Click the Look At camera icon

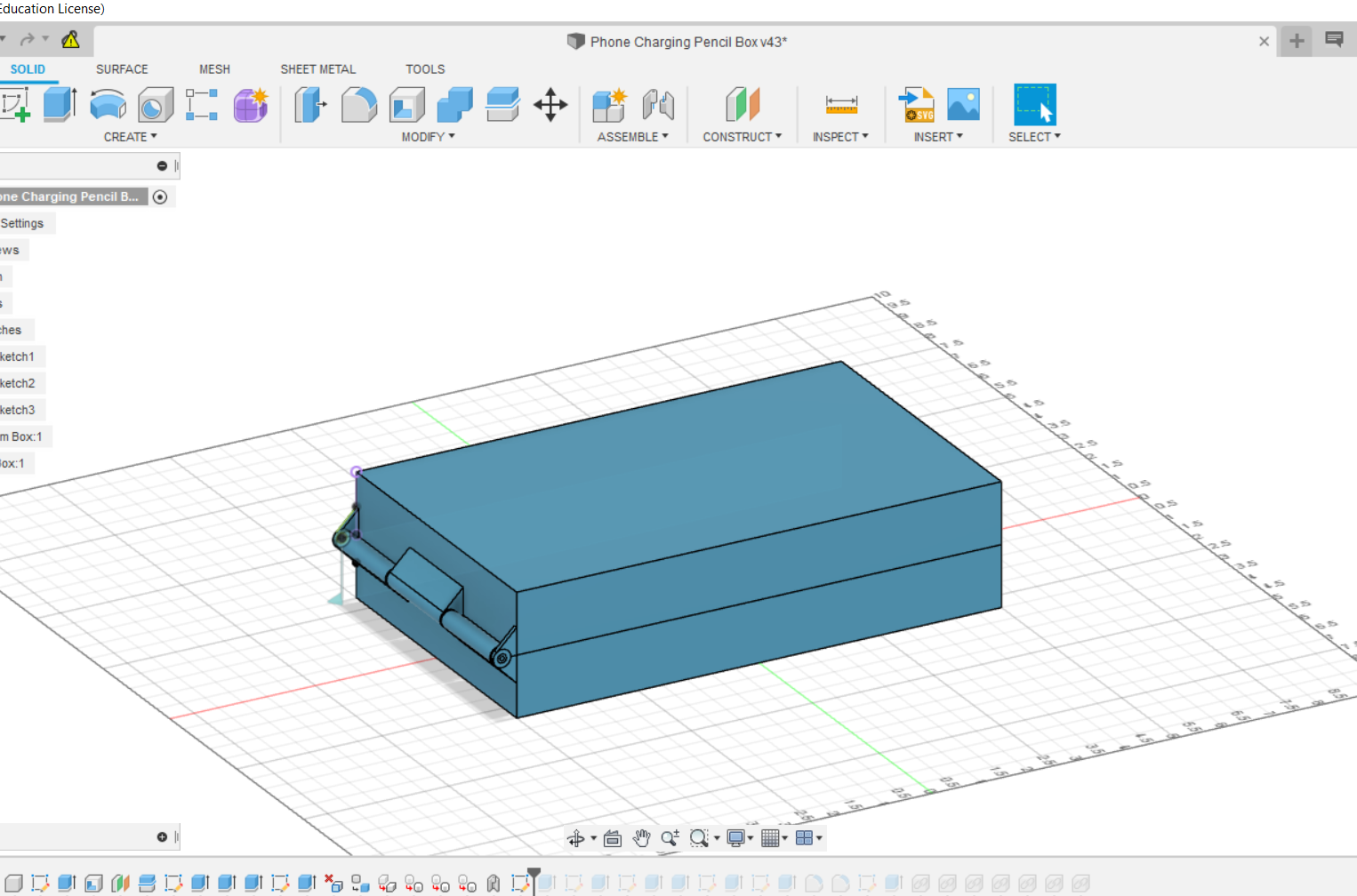click(612, 838)
